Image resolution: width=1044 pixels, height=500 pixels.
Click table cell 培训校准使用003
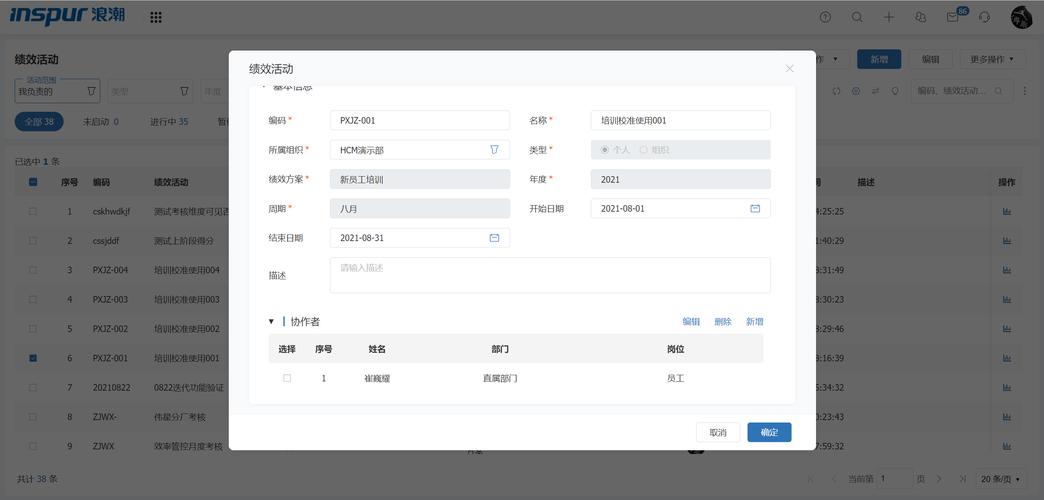pyautogui.click(x=186, y=300)
